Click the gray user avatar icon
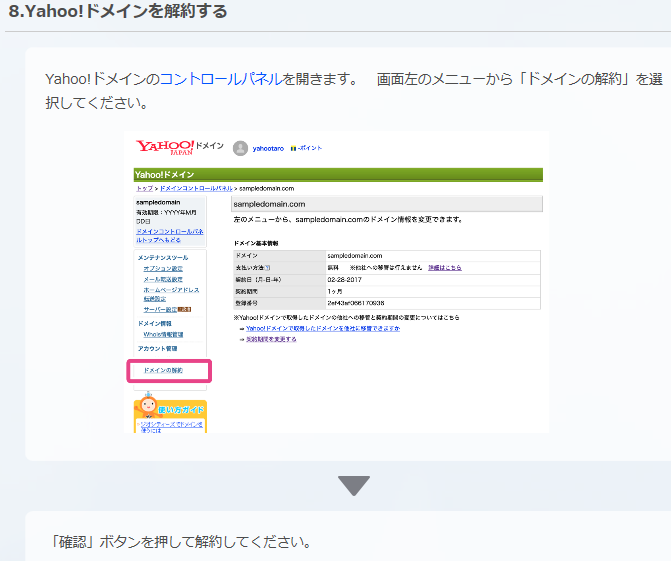Viewport: 671px width, 561px height. click(240, 148)
